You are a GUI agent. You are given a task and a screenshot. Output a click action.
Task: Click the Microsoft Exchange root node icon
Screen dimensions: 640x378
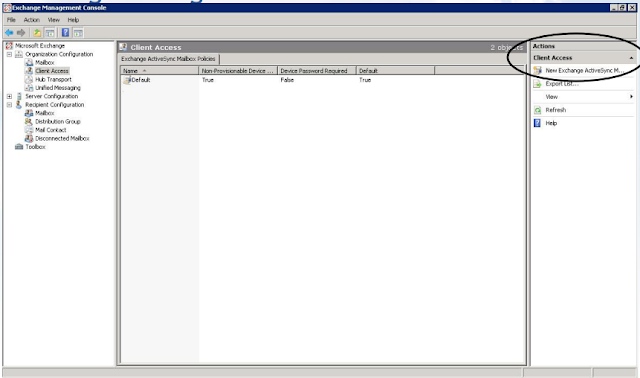point(9,46)
